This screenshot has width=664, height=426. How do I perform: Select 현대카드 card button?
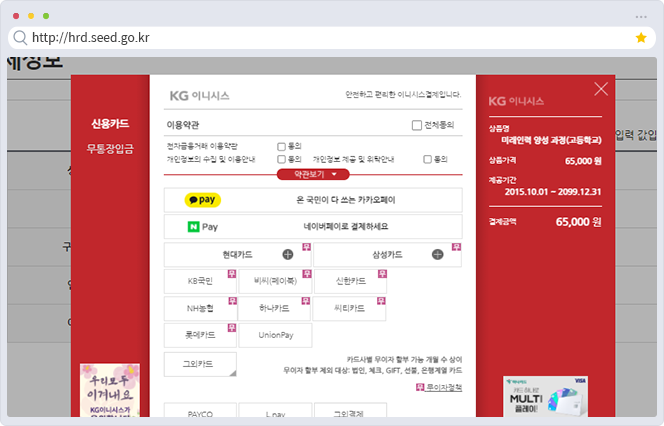point(238,254)
